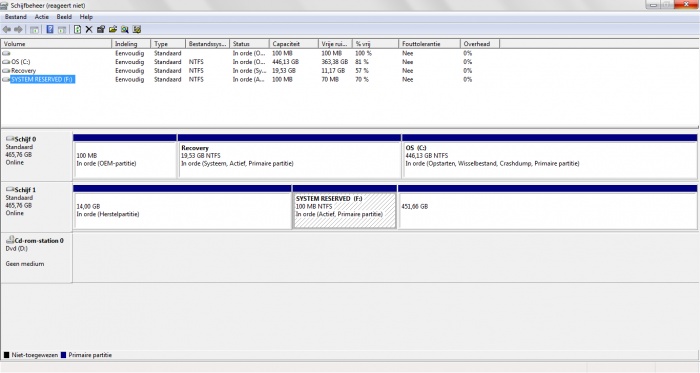700x373 pixels.
Task: Click the Open folder toolbar icon
Action: (112, 29)
